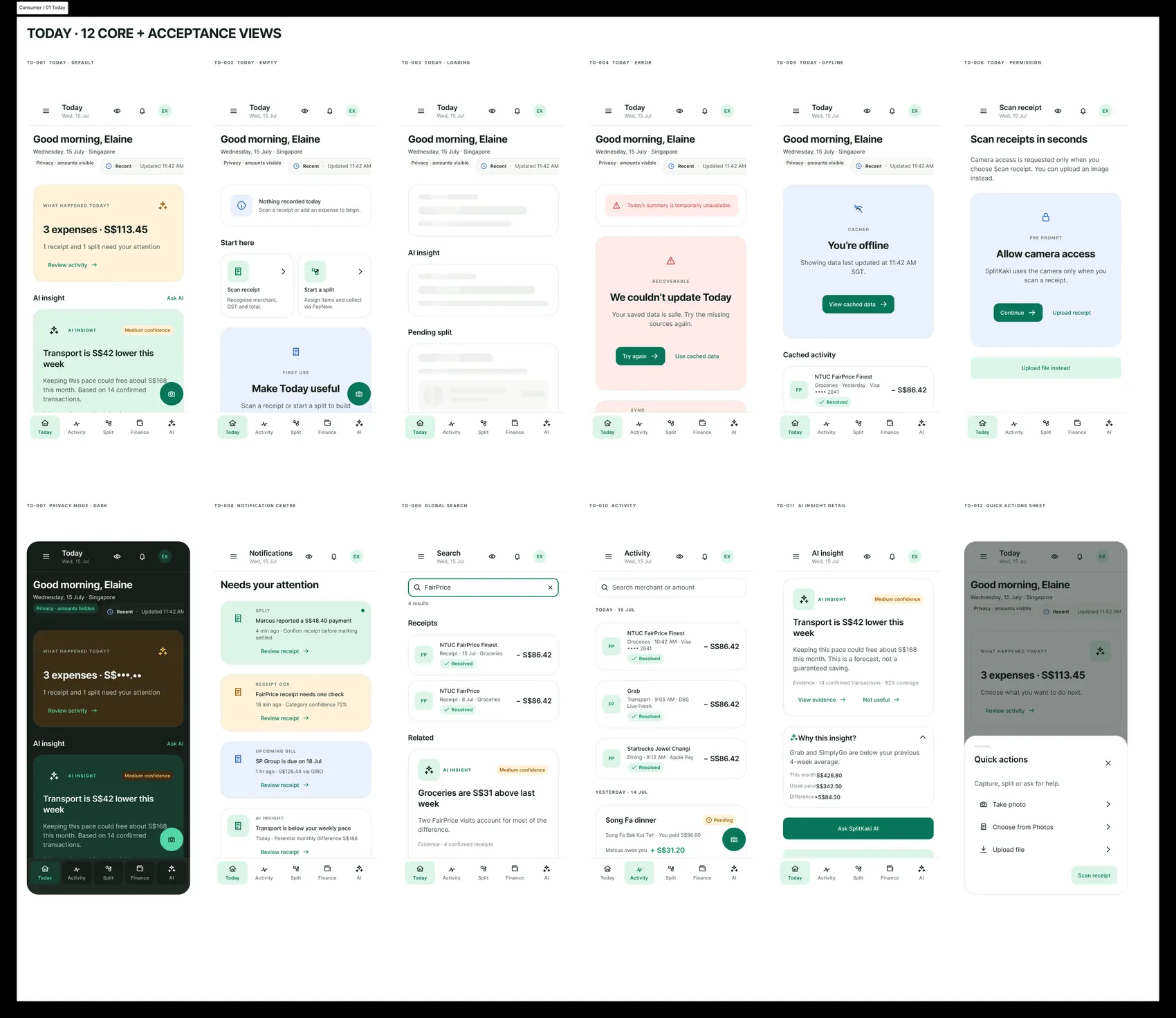This screenshot has height=1018, width=1176.
Task: Open EX avatar in TD-003 Loading header
Action: click(540, 111)
